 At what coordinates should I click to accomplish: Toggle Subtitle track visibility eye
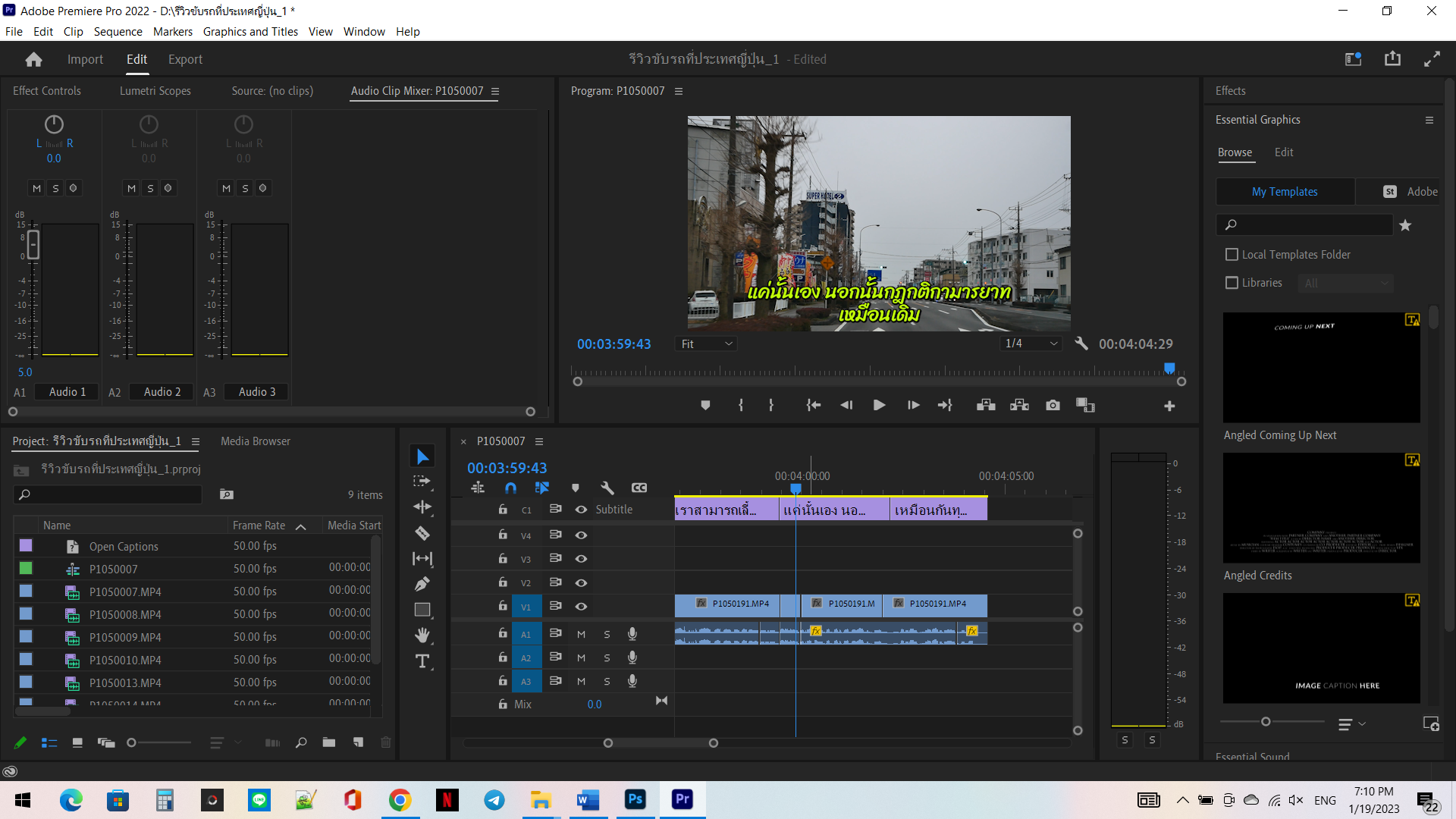click(x=581, y=510)
